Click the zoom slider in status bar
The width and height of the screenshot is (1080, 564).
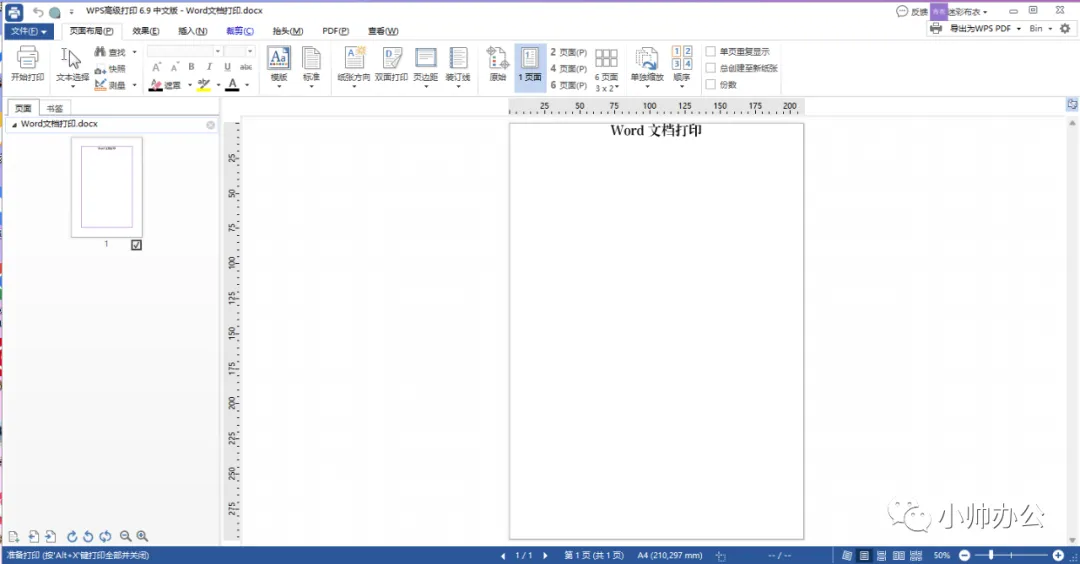tap(1011, 555)
